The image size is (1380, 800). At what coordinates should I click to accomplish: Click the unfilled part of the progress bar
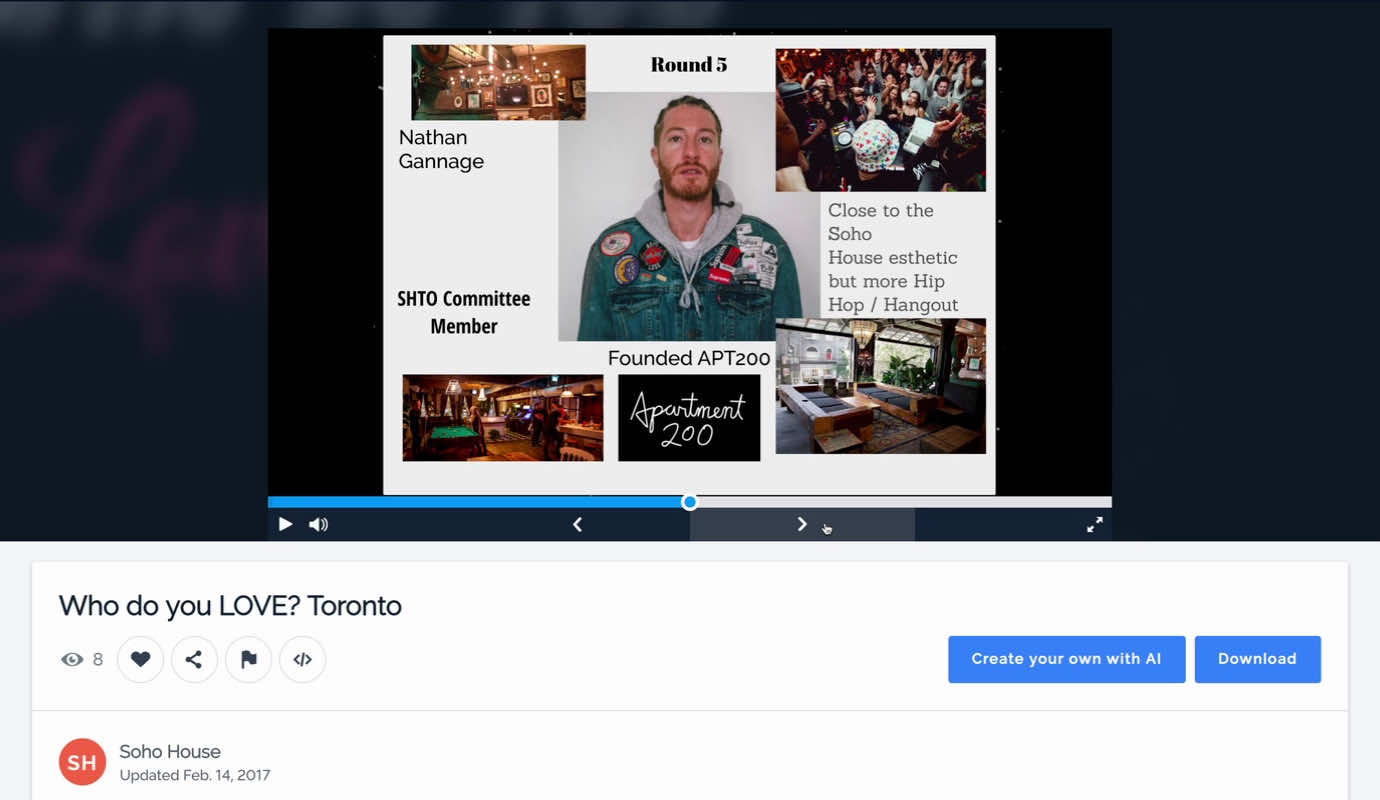pyautogui.click(x=900, y=502)
